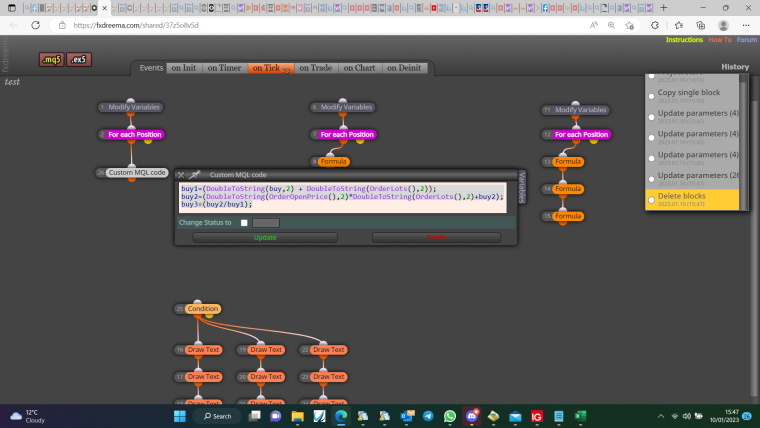Screen dimensions: 760x428
Task: Open the Variables side tab of dialog
Action: (x=522, y=187)
